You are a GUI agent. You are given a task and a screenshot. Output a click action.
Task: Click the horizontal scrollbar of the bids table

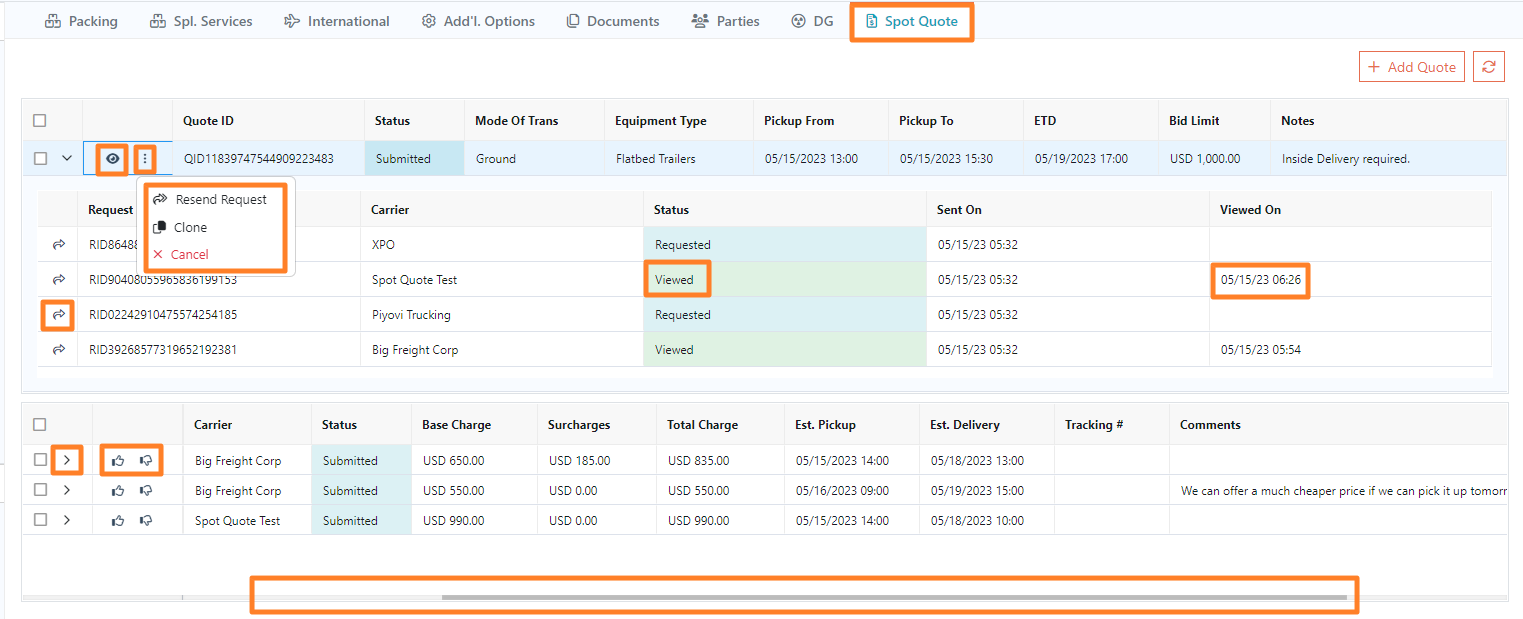pyautogui.click(x=894, y=598)
